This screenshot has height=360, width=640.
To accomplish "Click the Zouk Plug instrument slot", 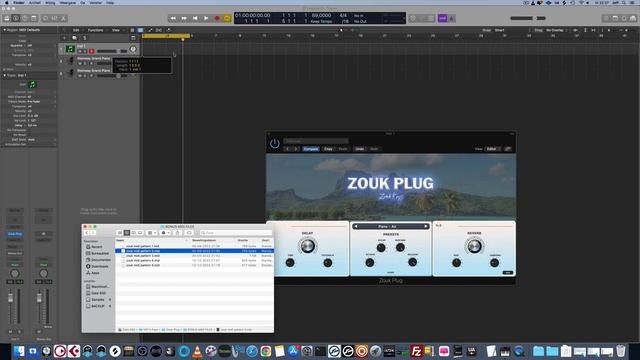I will 15,234.
